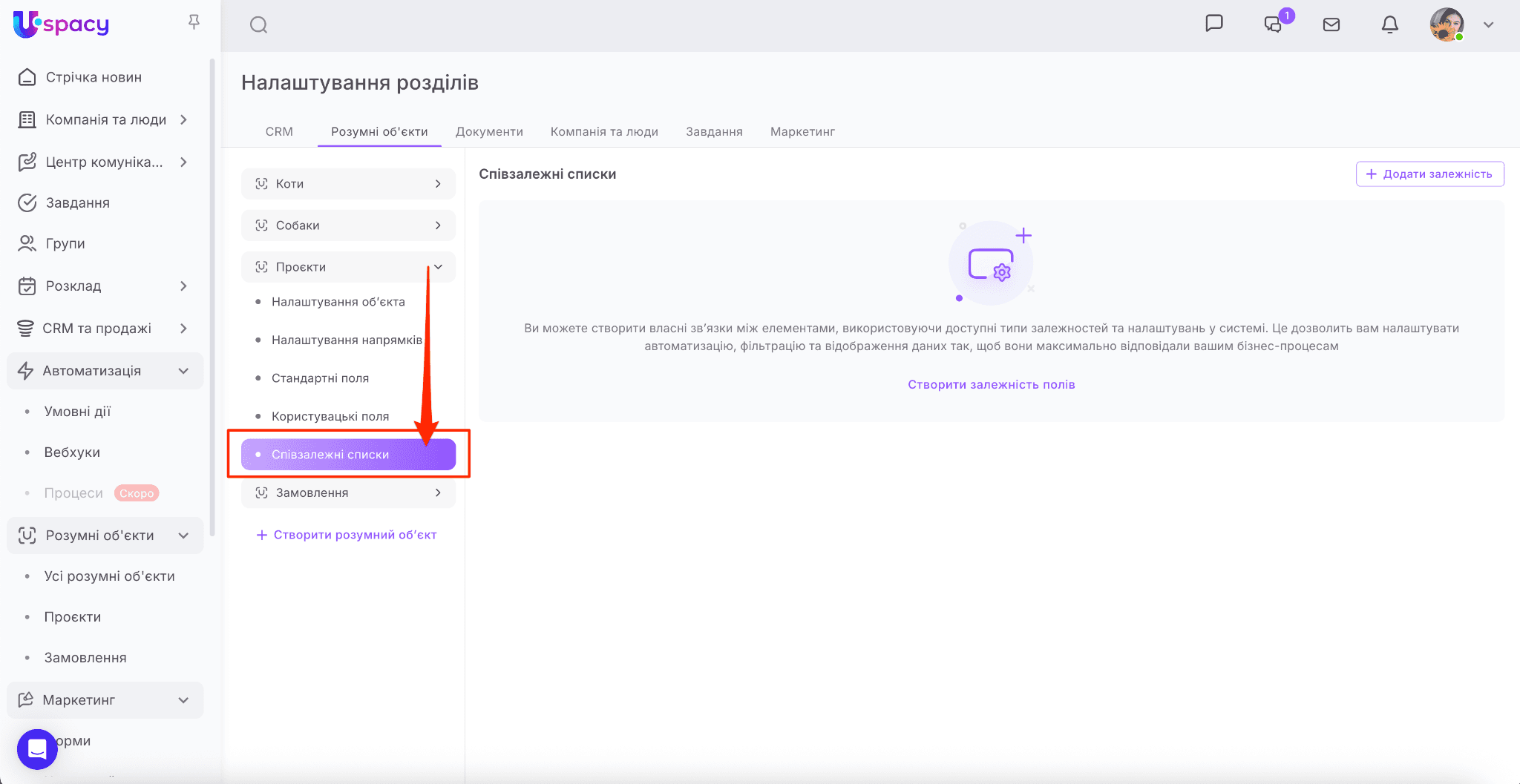Collapse the Автоматизація sidebar menu
The height and width of the screenshot is (784, 1520).
[183, 371]
